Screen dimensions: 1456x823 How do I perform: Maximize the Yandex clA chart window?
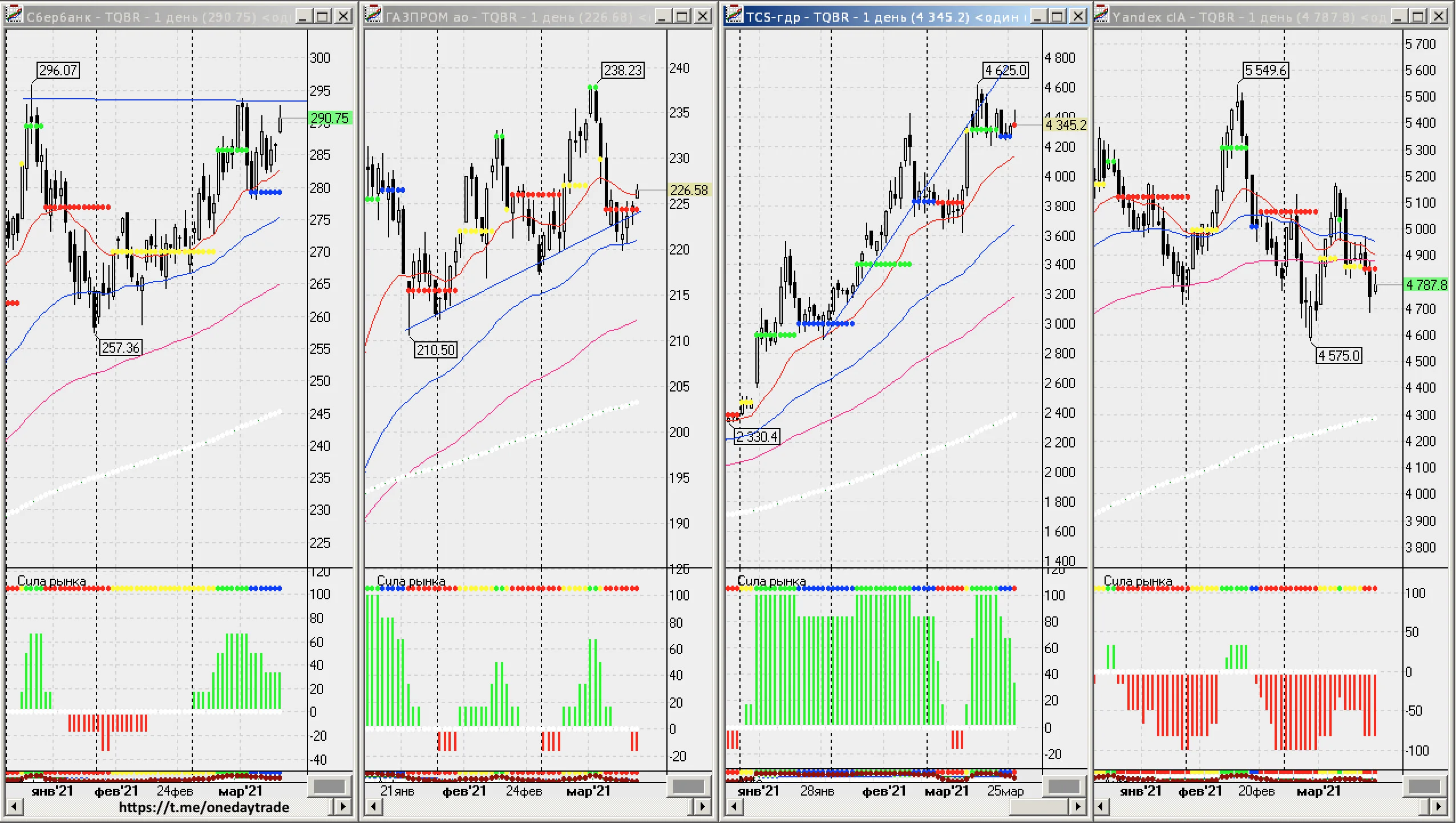tap(1418, 16)
